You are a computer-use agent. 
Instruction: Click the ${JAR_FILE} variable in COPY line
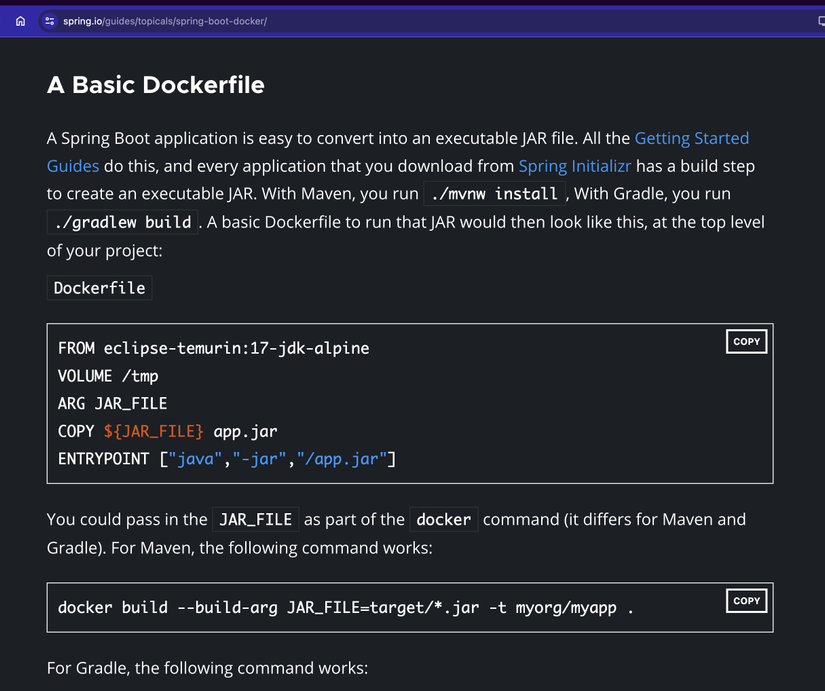point(153,432)
